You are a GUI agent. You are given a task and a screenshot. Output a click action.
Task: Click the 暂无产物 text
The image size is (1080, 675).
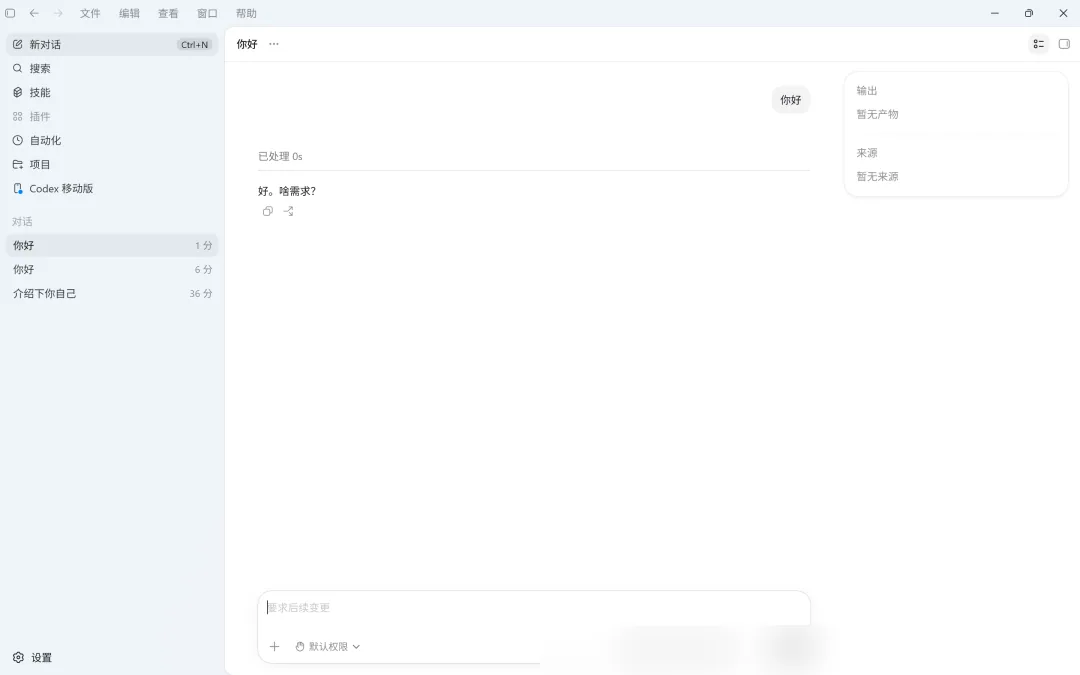878,114
